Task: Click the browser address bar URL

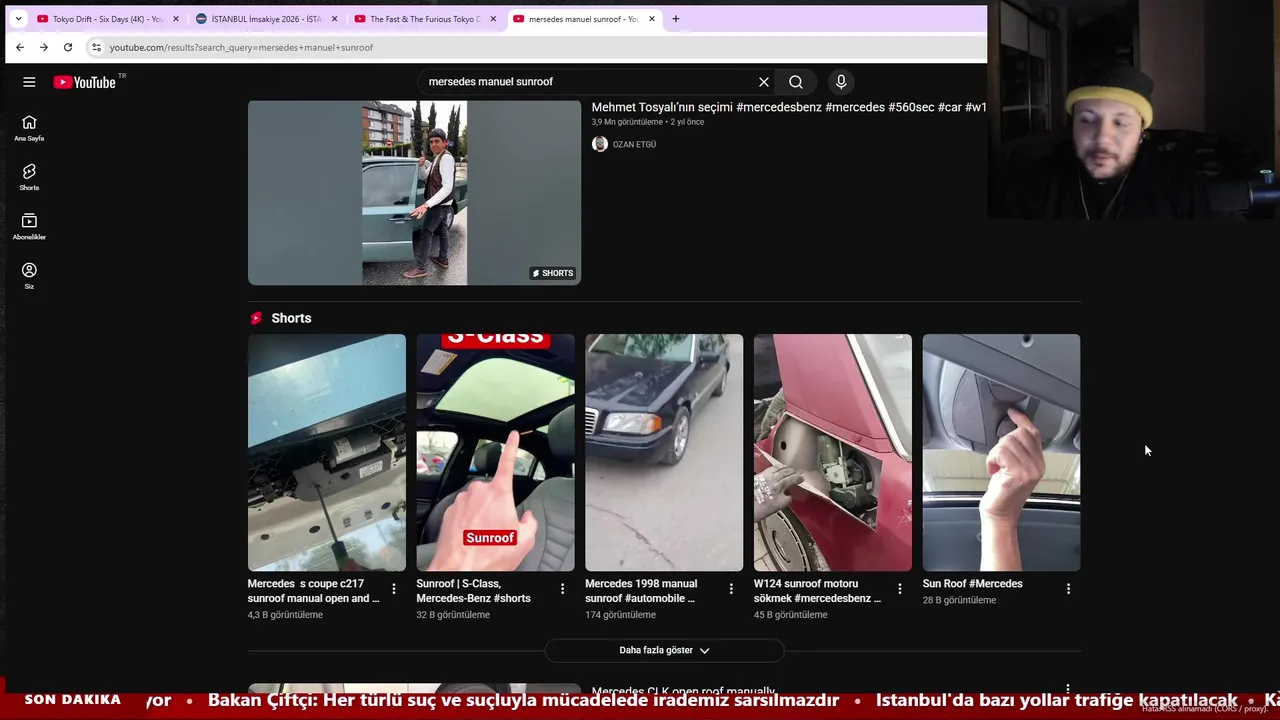Action: pyautogui.click(x=241, y=47)
